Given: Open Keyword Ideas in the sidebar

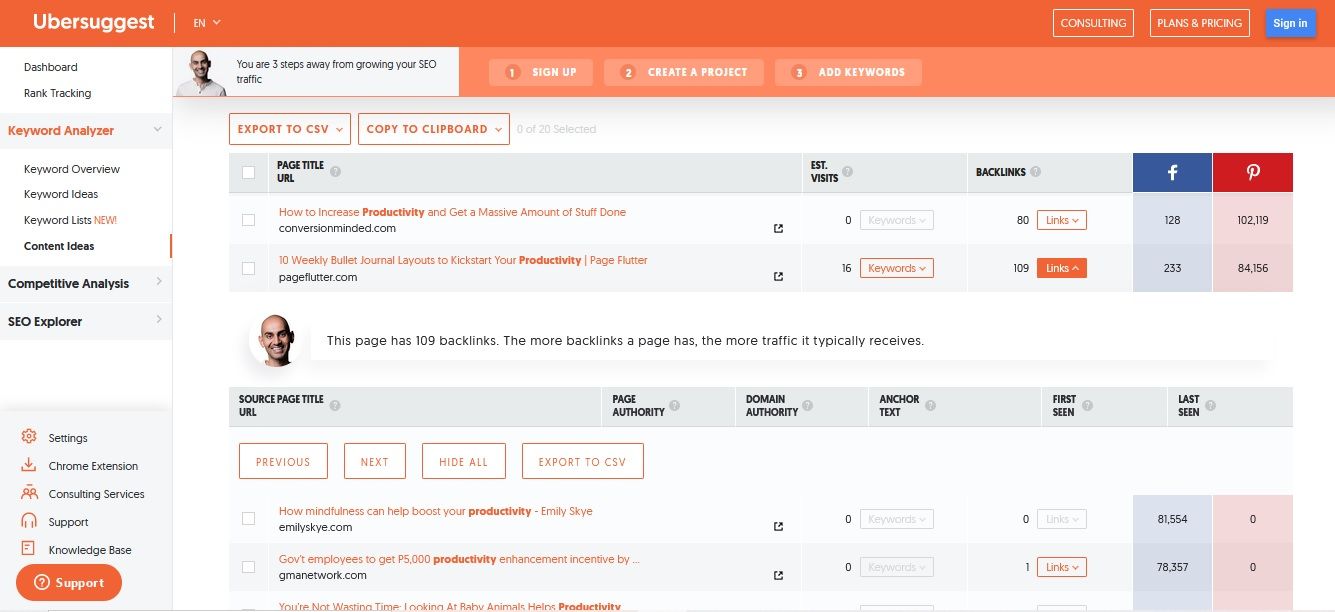Looking at the screenshot, I should tap(61, 194).
